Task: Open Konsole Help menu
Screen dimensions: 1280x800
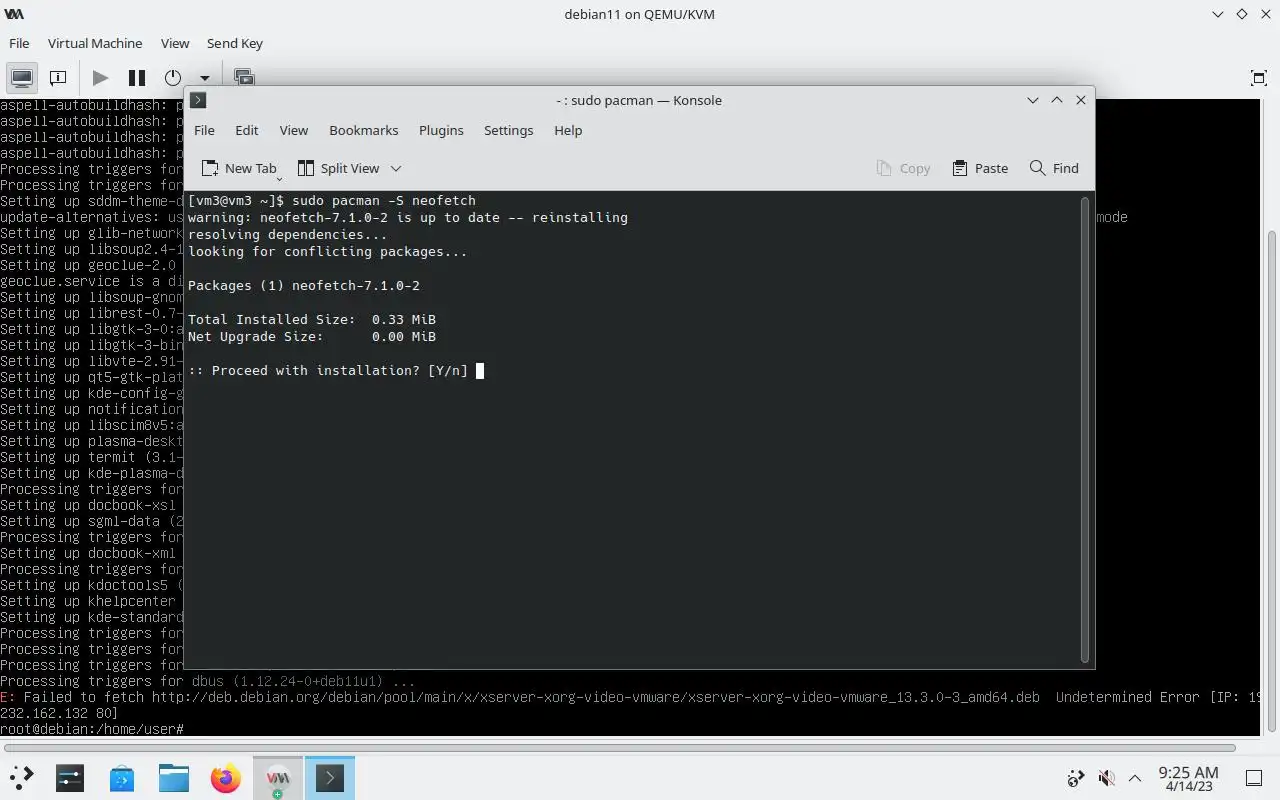Action: point(568,130)
